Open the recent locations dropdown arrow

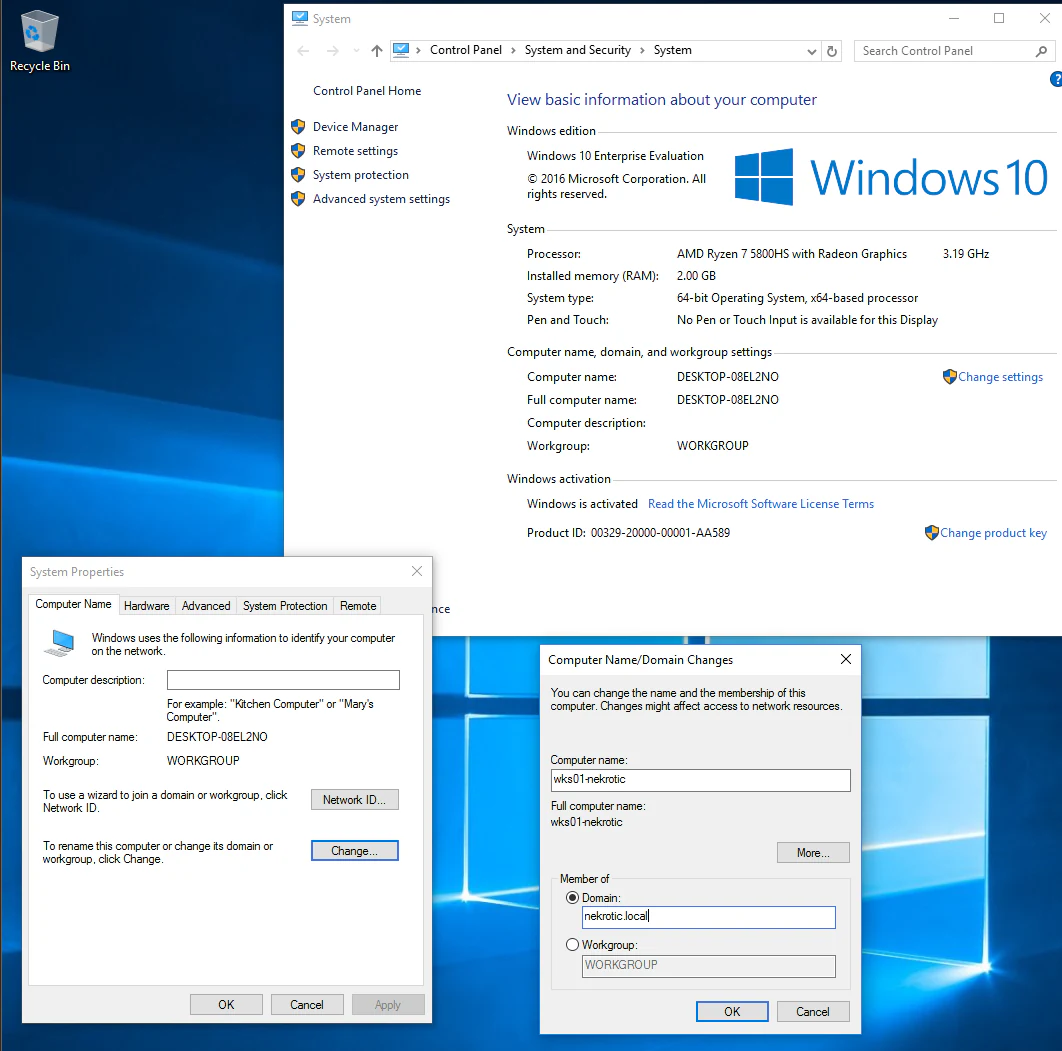click(356, 51)
